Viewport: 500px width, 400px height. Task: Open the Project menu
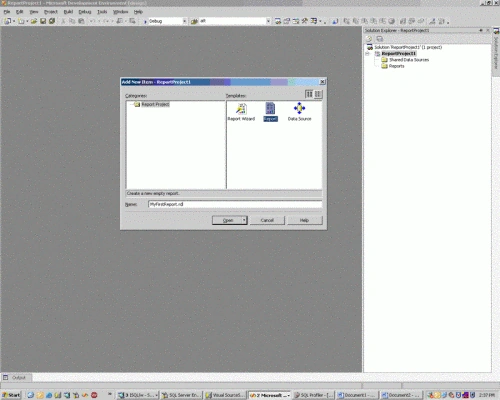tap(51, 12)
